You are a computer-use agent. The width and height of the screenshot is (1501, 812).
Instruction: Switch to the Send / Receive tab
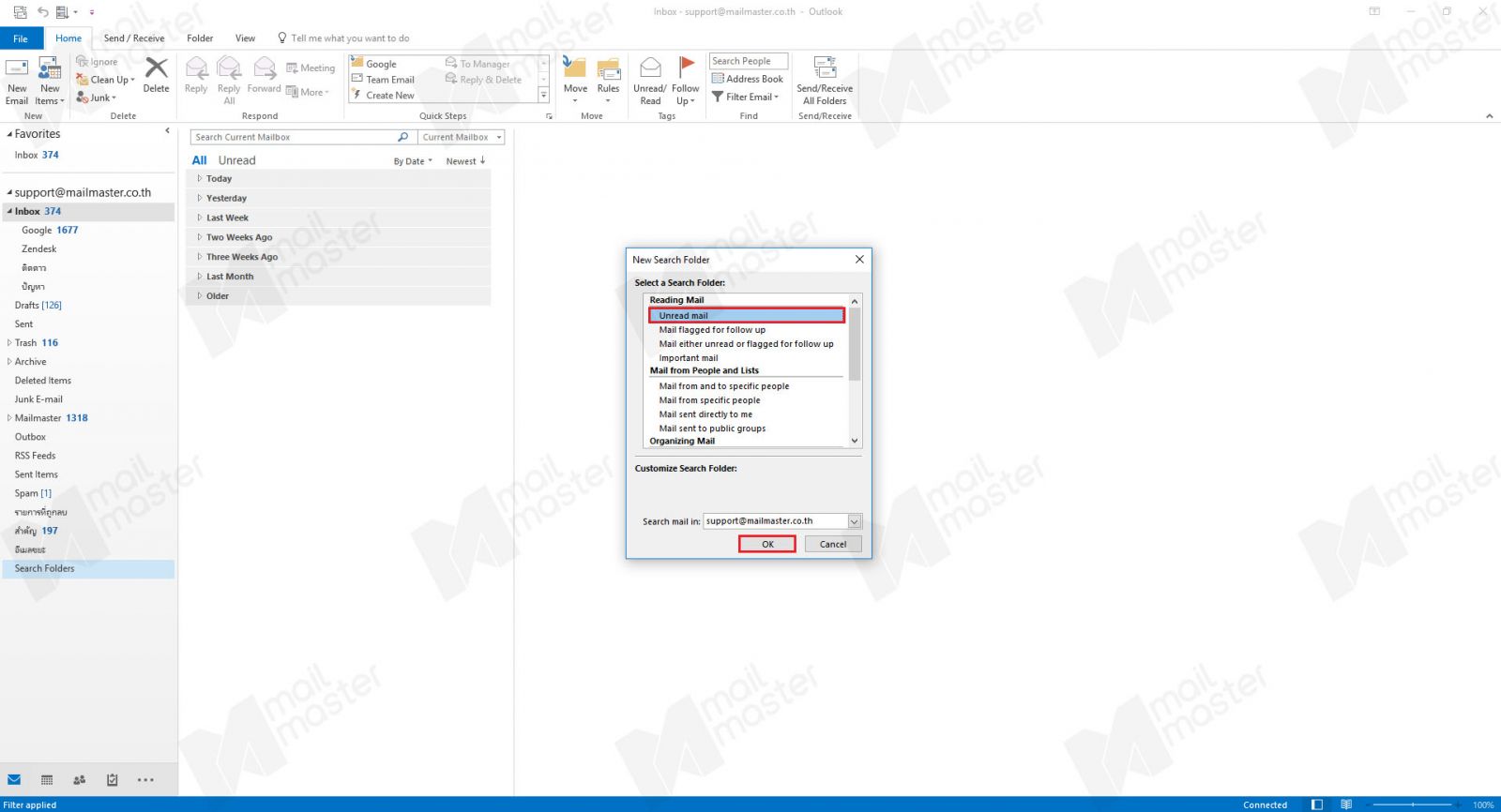(134, 38)
